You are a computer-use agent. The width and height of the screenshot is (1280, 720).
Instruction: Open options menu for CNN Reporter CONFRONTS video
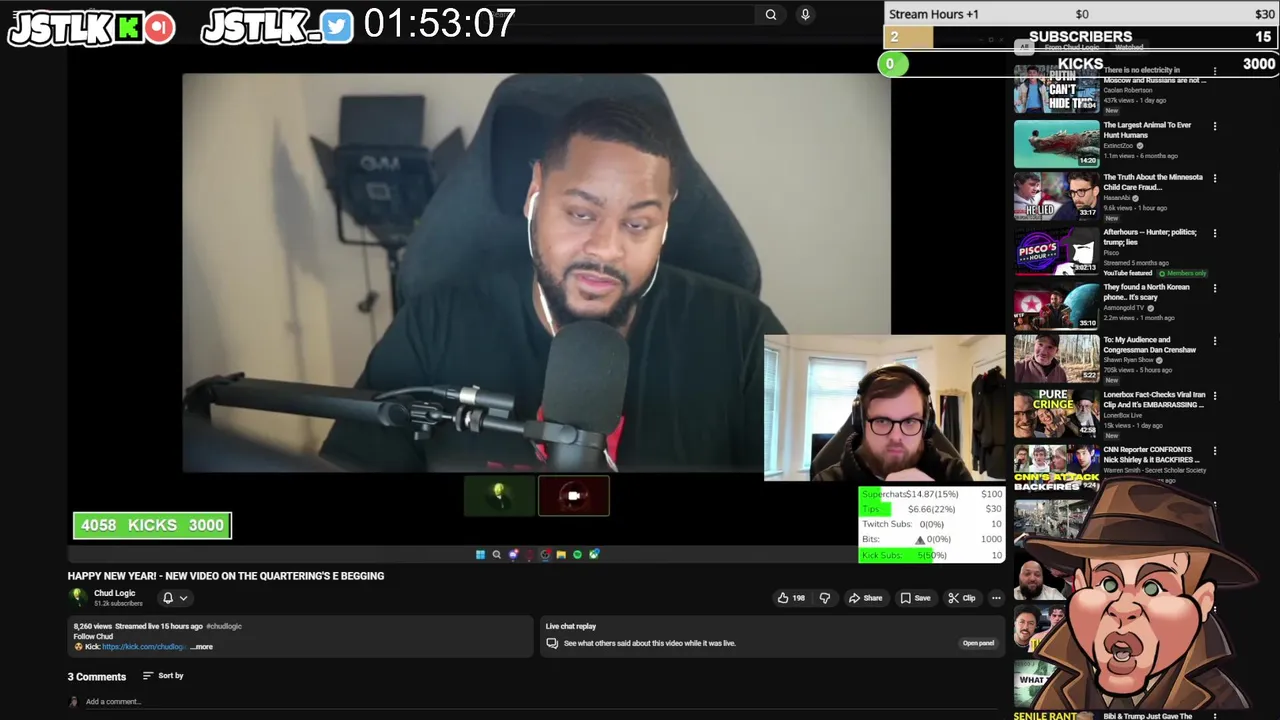pos(1215,451)
